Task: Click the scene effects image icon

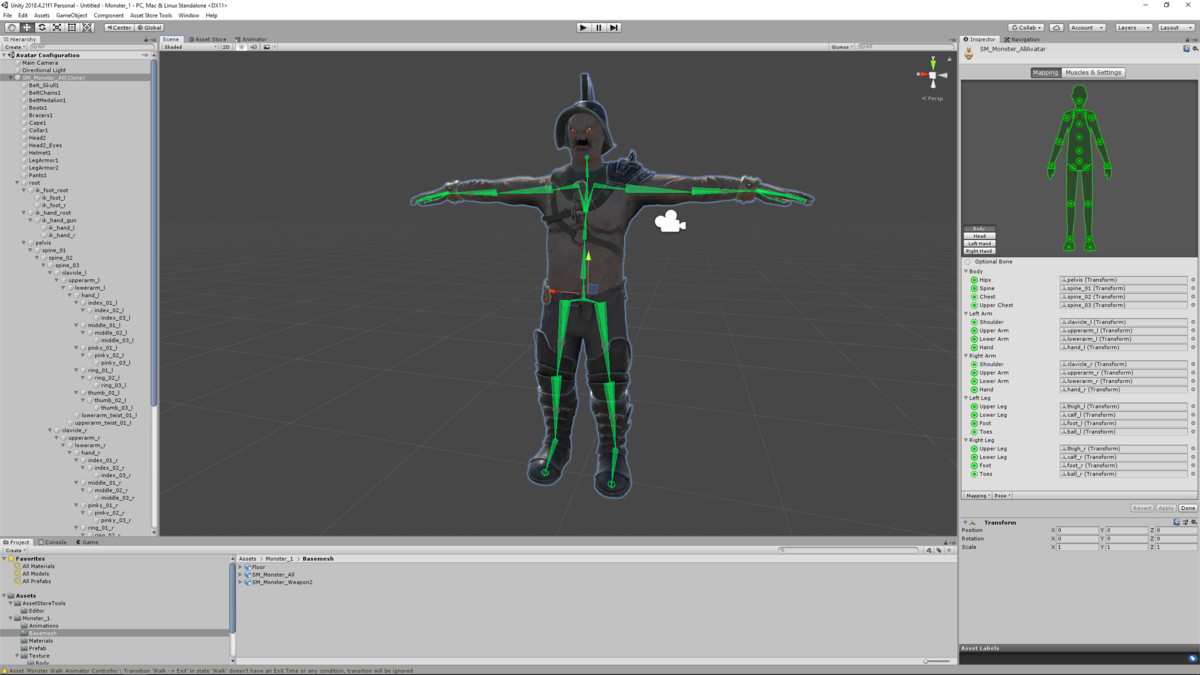Action: click(x=265, y=47)
